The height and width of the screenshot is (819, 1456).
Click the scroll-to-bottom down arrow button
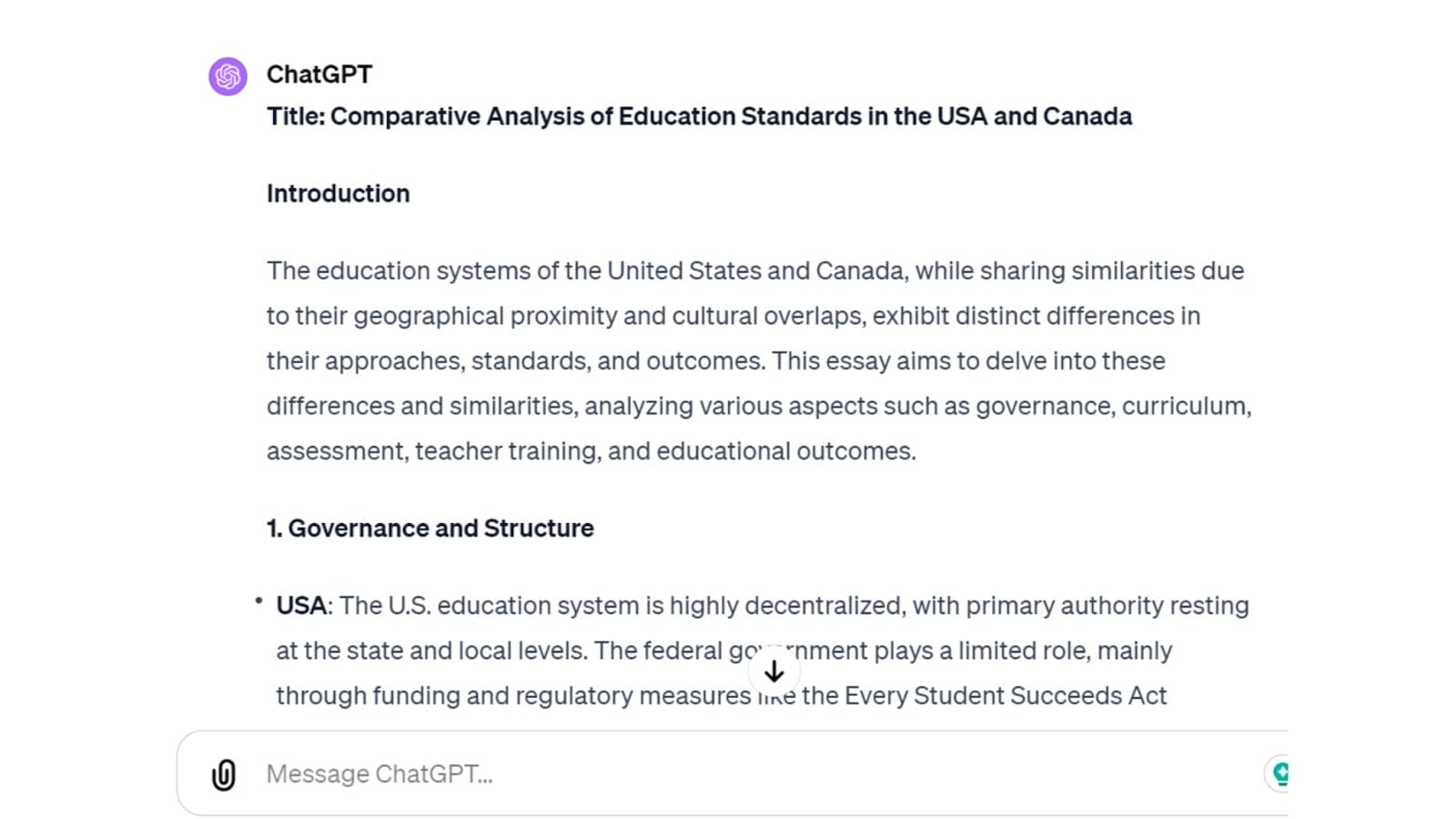pyautogui.click(x=774, y=672)
